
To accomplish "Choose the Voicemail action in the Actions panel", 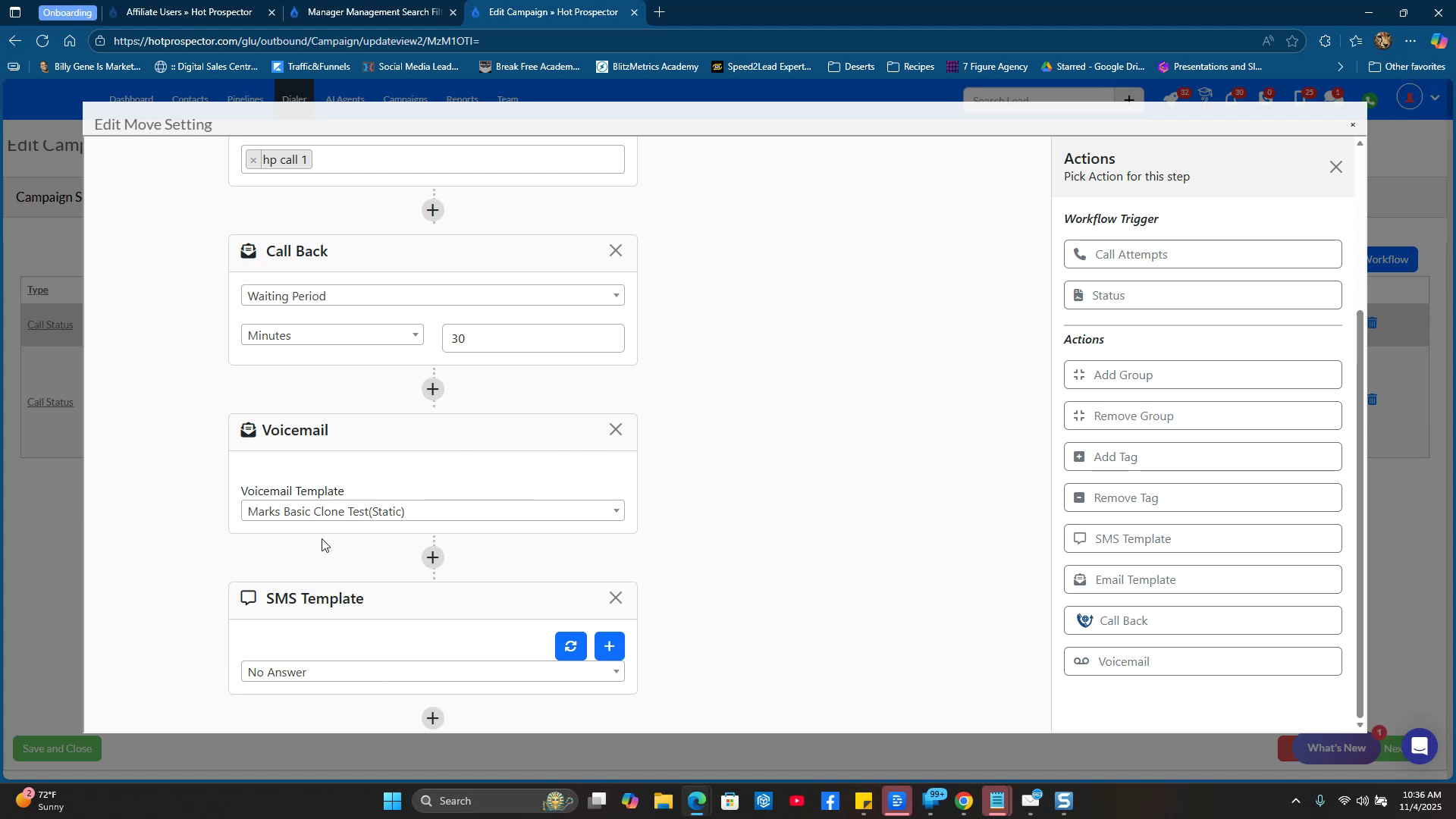I will (1202, 661).
